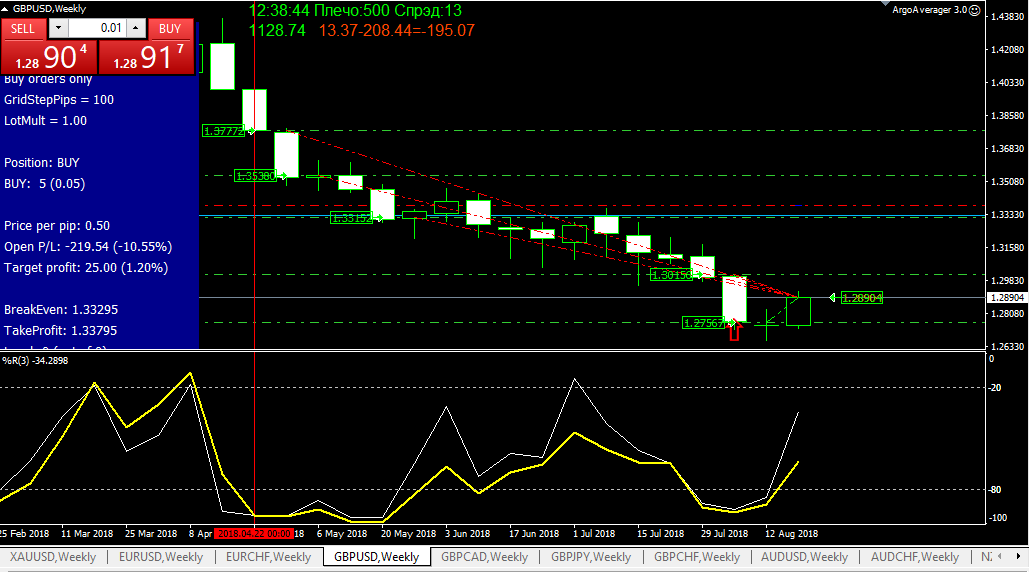1029x572 pixels.
Task: Click the %R(3) -34.2898 indicator label
Action: (x=35, y=361)
